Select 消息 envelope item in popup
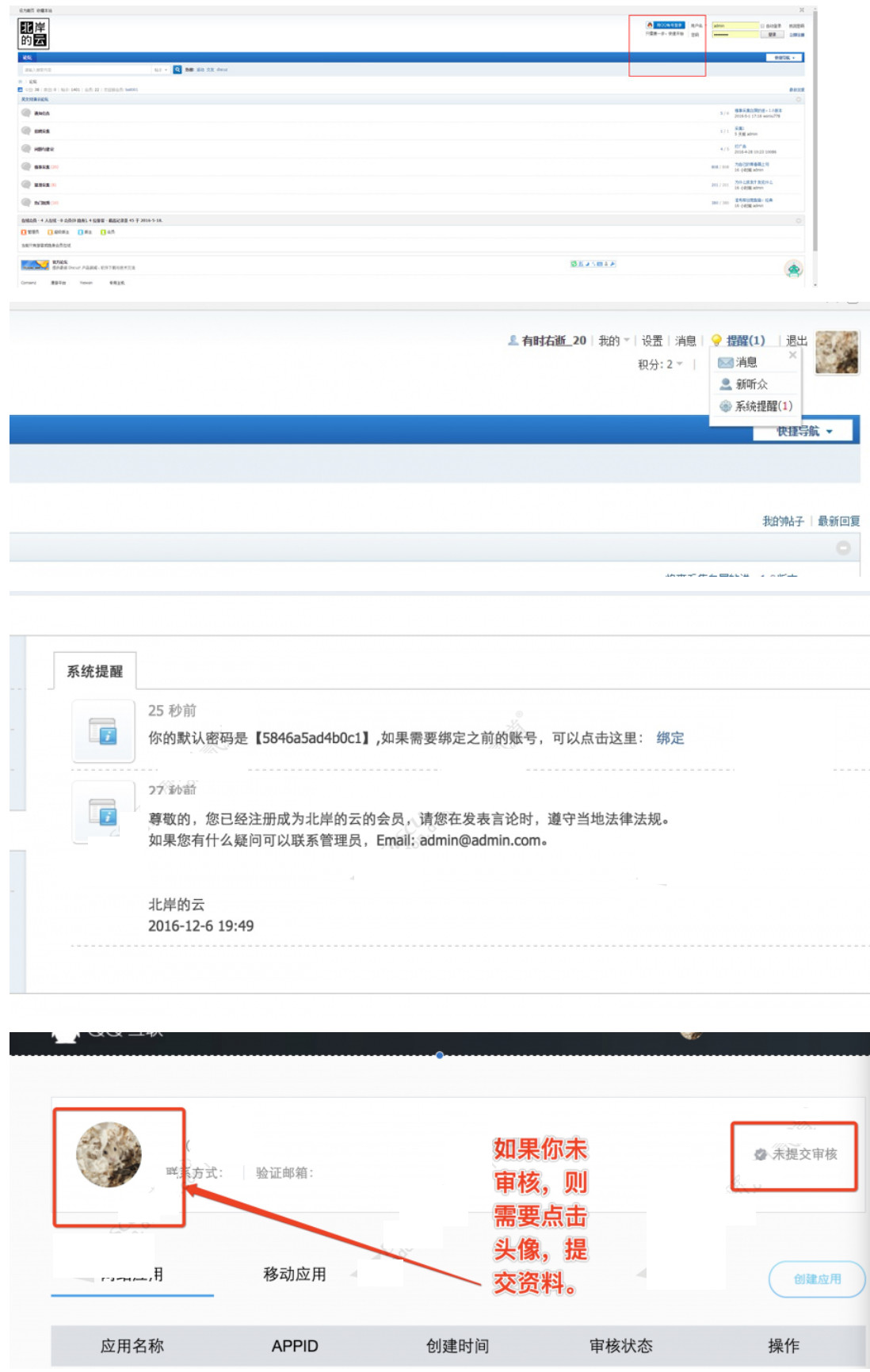 click(x=738, y=363)
